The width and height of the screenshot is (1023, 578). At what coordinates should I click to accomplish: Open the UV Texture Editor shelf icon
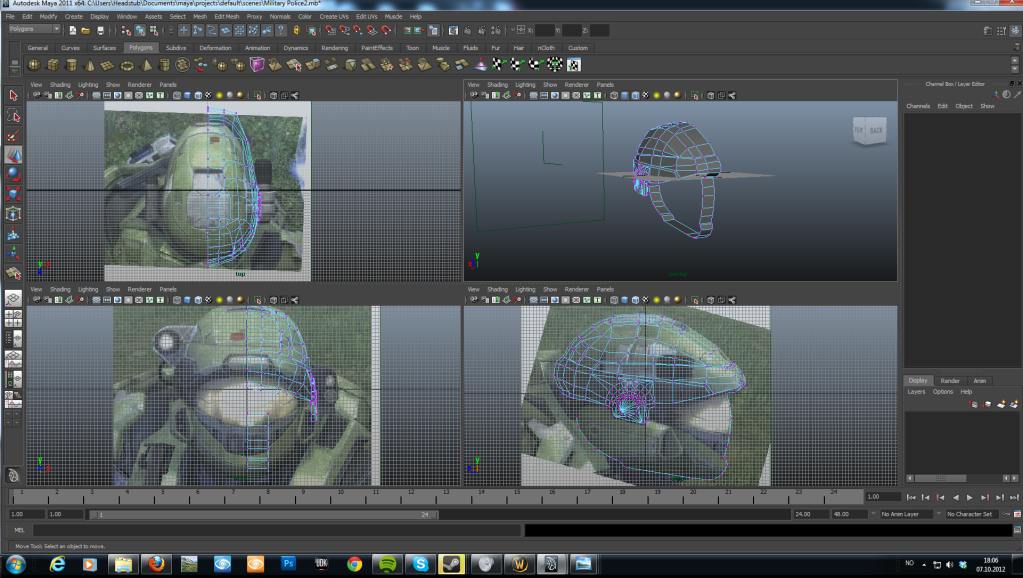coord(573,65)
